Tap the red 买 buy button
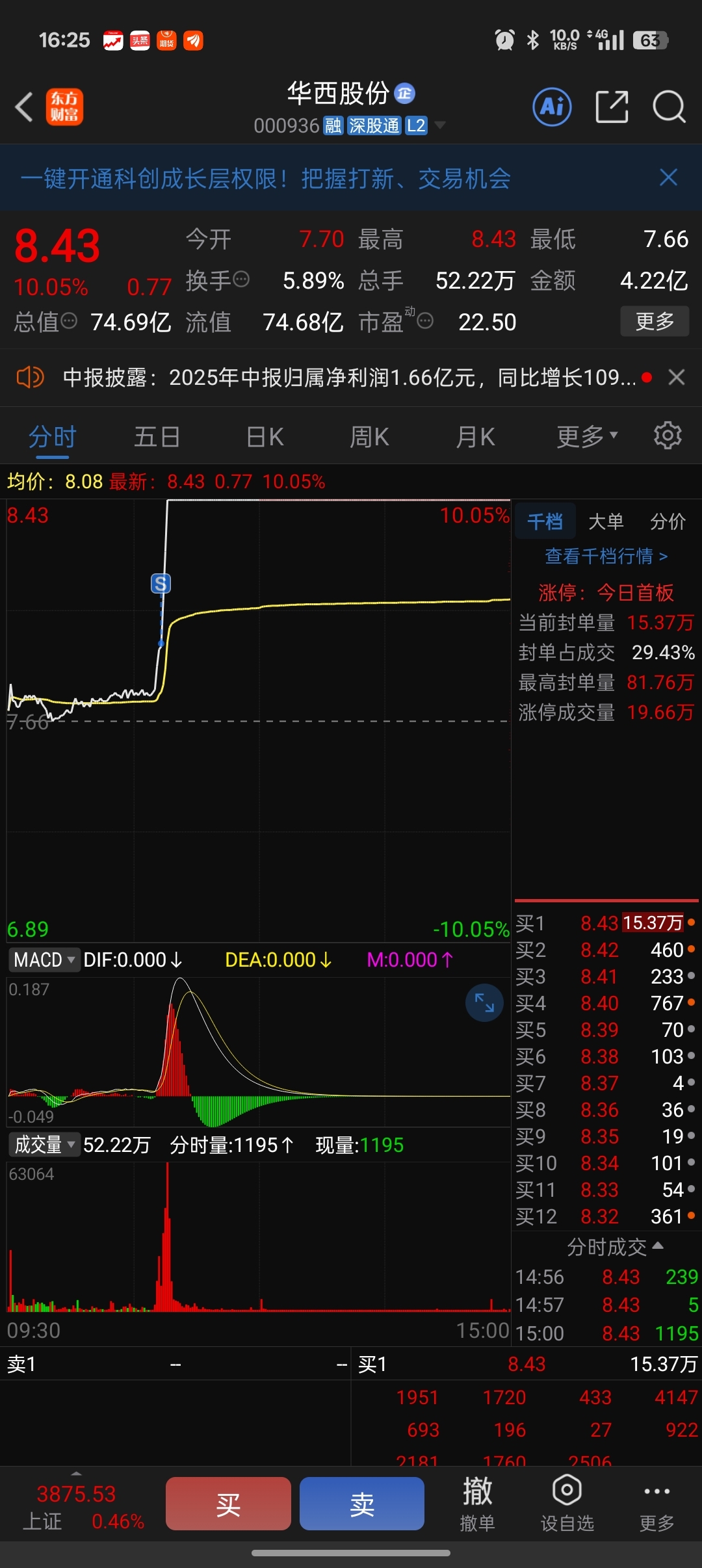Screen dimensions: 702x1568 pos(228,1504)
